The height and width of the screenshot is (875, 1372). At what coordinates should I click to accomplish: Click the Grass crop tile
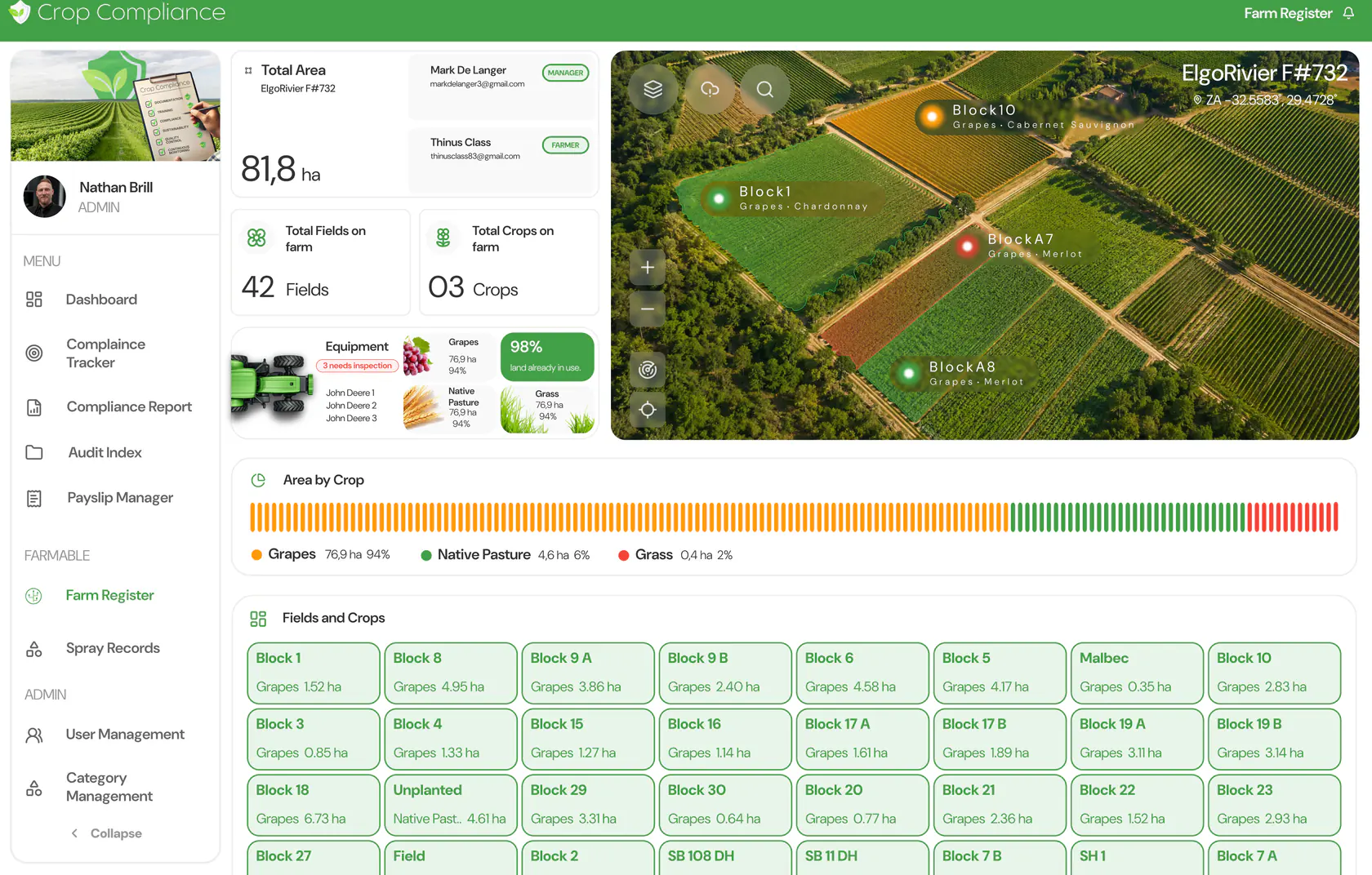tap(547, 409)
